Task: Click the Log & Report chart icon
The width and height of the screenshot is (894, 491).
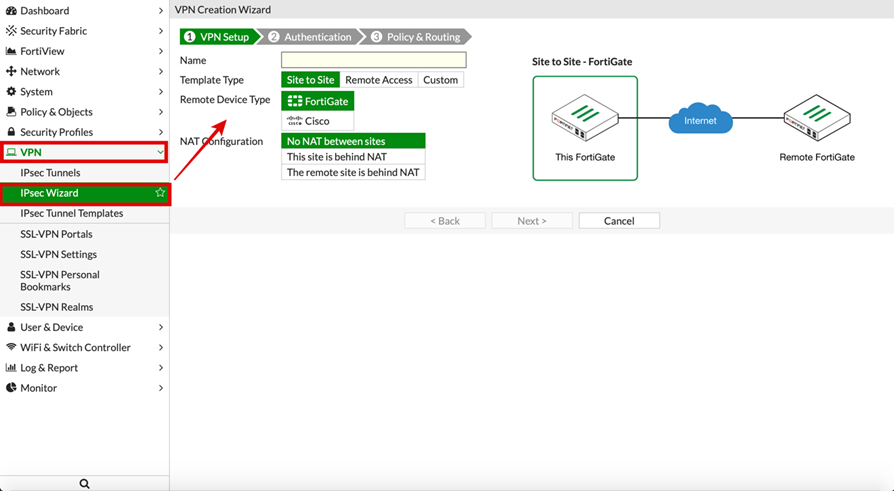Action: pyautogui.click(x=11, y=367)
